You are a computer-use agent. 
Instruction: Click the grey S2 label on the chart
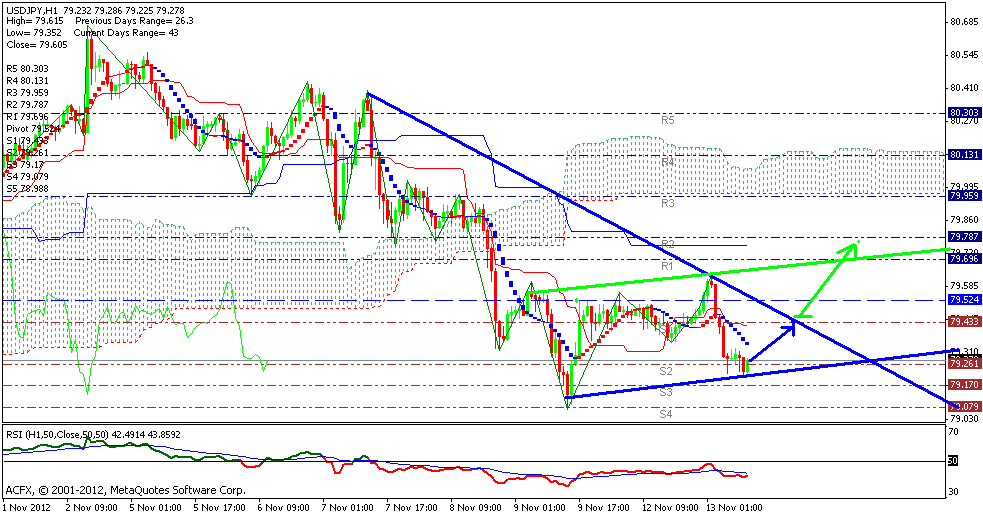point(666,371)
